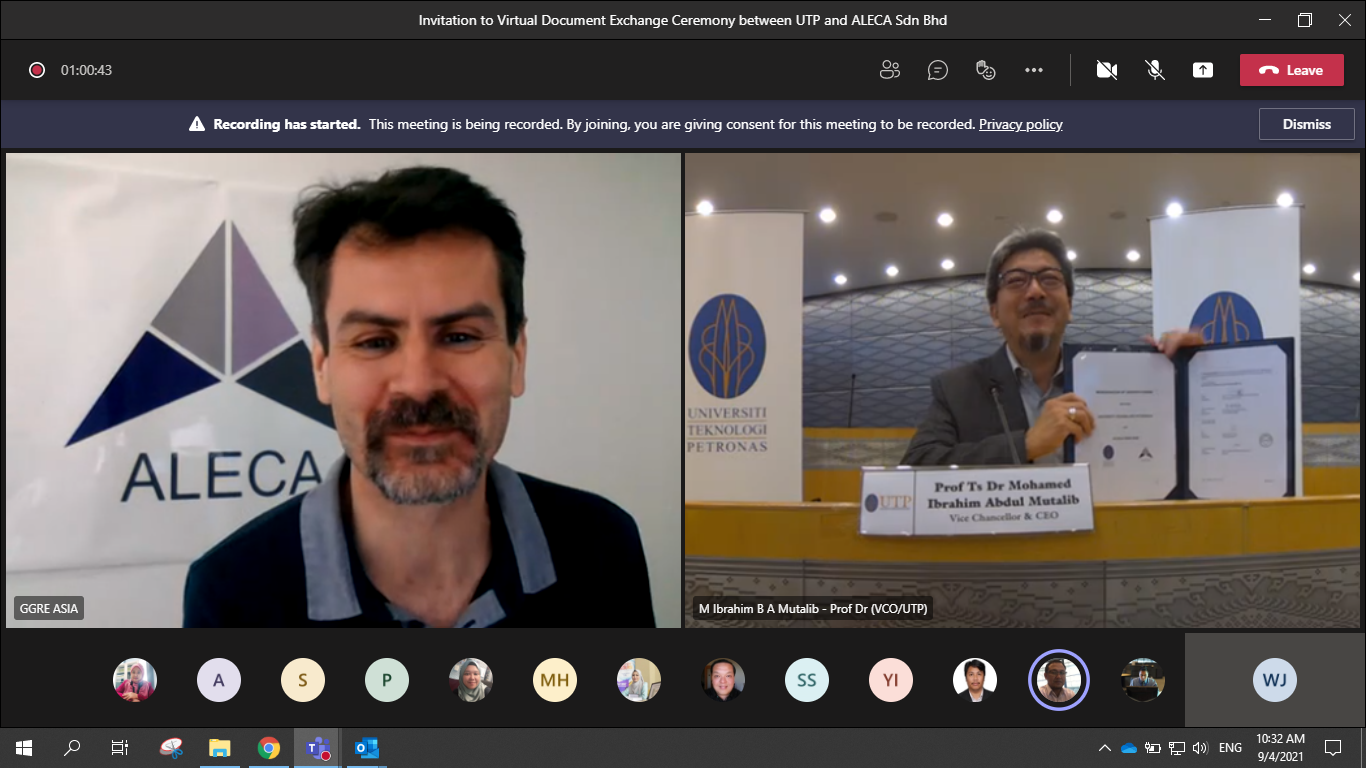Click the M Ibrahim B A Mutalib name label
The image size is (1366, 768).
pos(813,608)
